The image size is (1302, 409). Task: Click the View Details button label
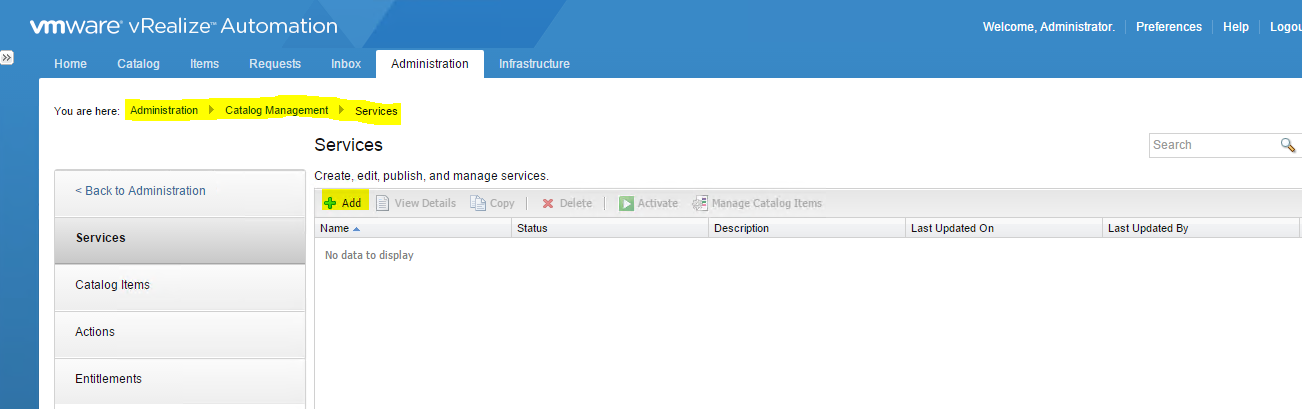click(425, 203)
